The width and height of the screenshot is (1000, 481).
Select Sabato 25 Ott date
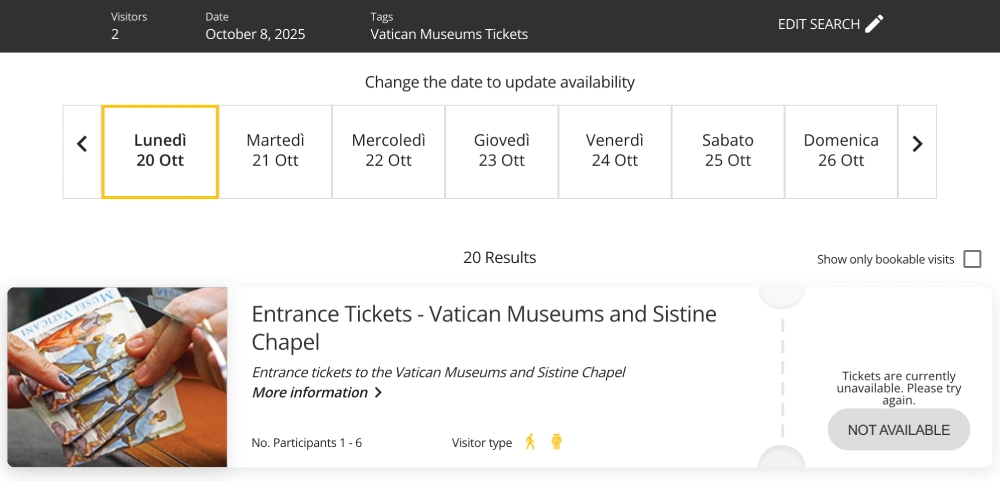click(x=728, y=152)
